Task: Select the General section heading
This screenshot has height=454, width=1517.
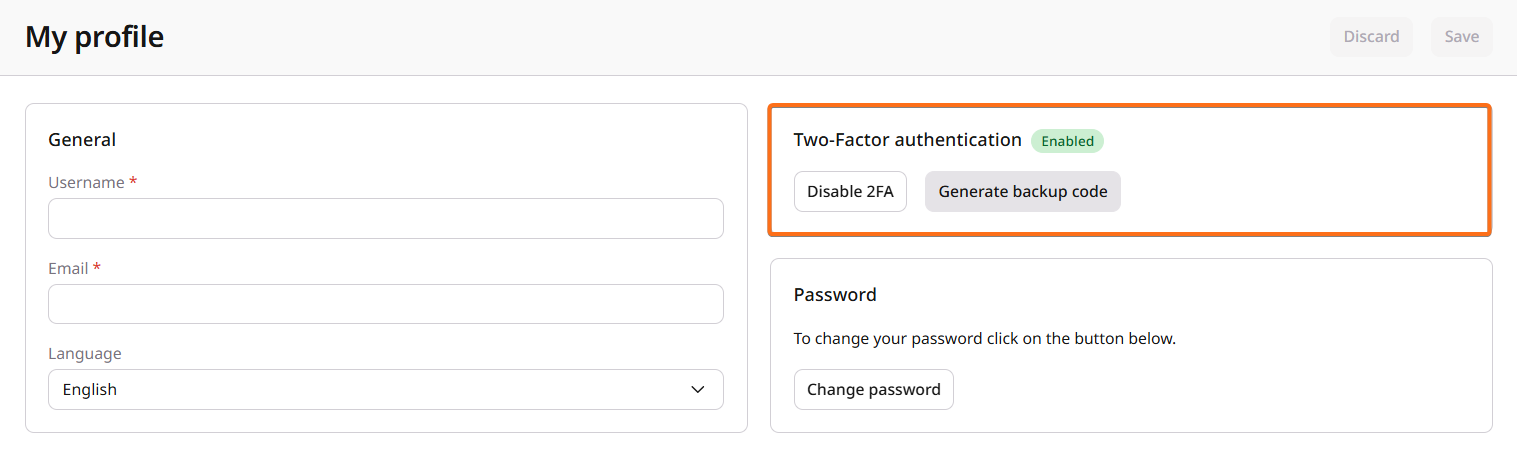Action: click(82, 140)
